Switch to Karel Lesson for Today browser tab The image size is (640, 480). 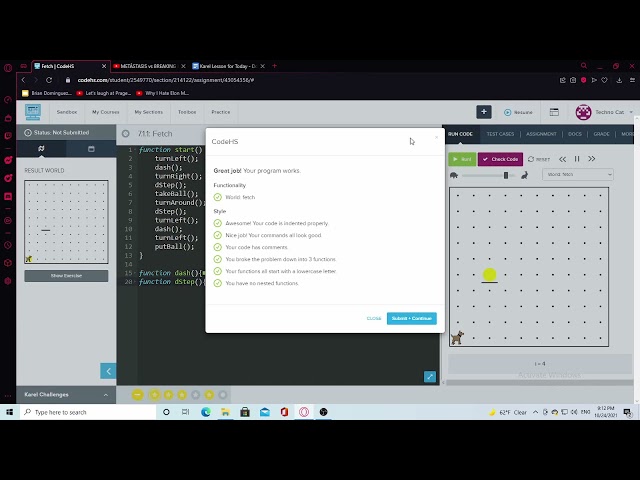point(228,66)
